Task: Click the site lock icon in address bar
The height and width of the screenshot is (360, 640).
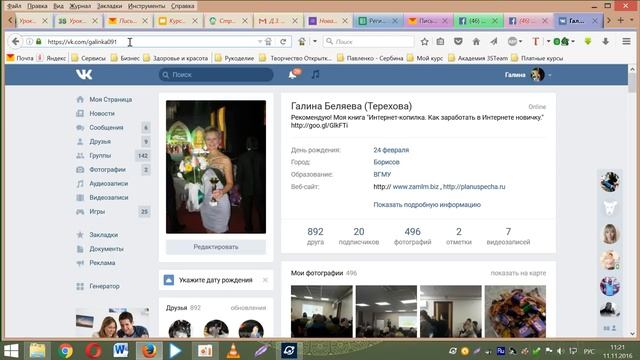Action: pos(39,42)
